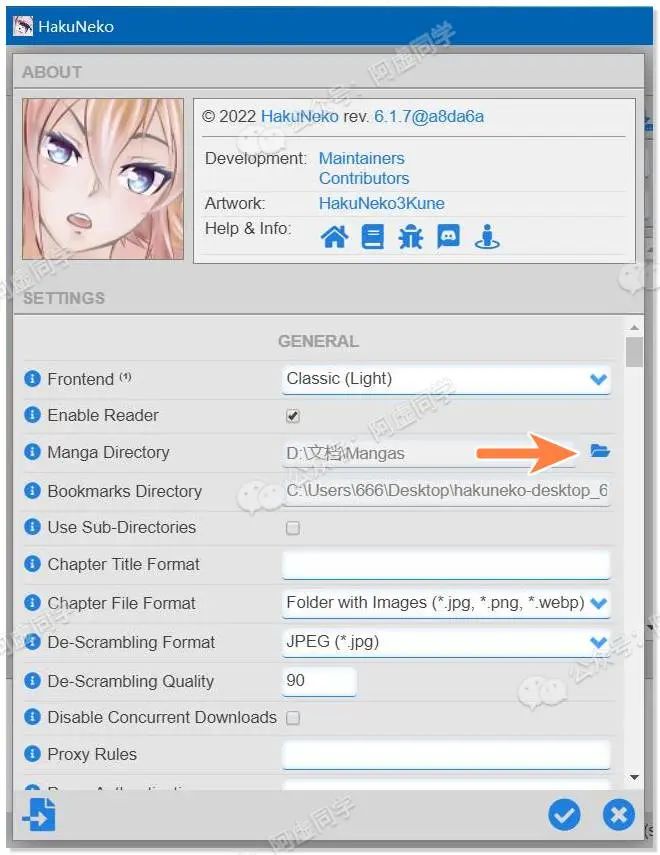Browse for Manga Directory folder
The width and height of the screenshot is (660, 855).
tap(600, 451)
